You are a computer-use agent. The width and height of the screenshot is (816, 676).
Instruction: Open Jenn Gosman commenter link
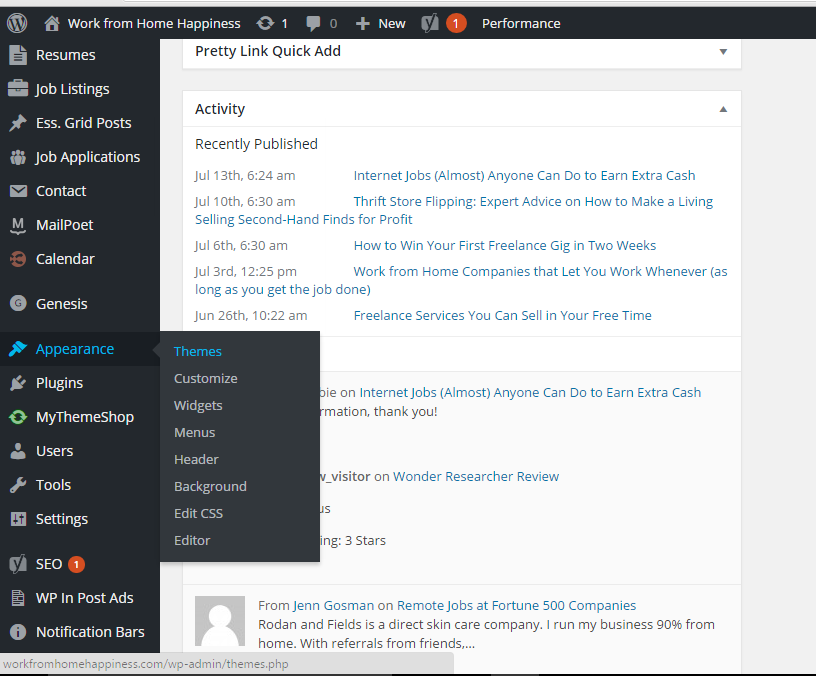pyautogui.click(x=333, y=605)
